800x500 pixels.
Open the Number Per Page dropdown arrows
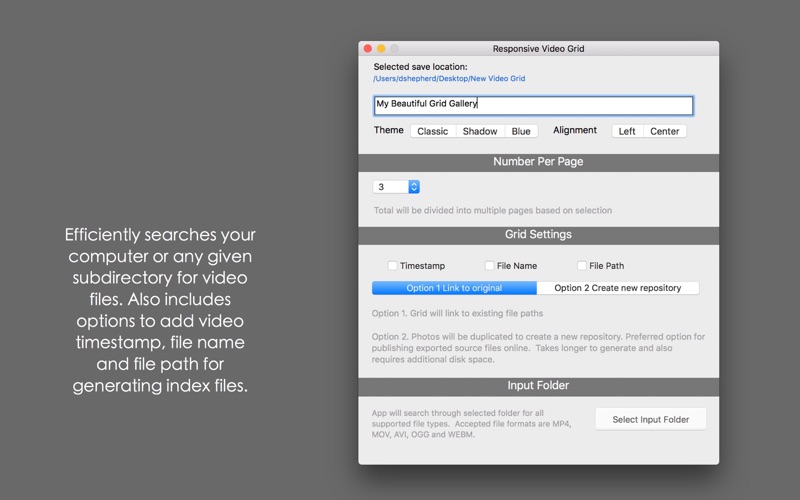tap(414, 187)
